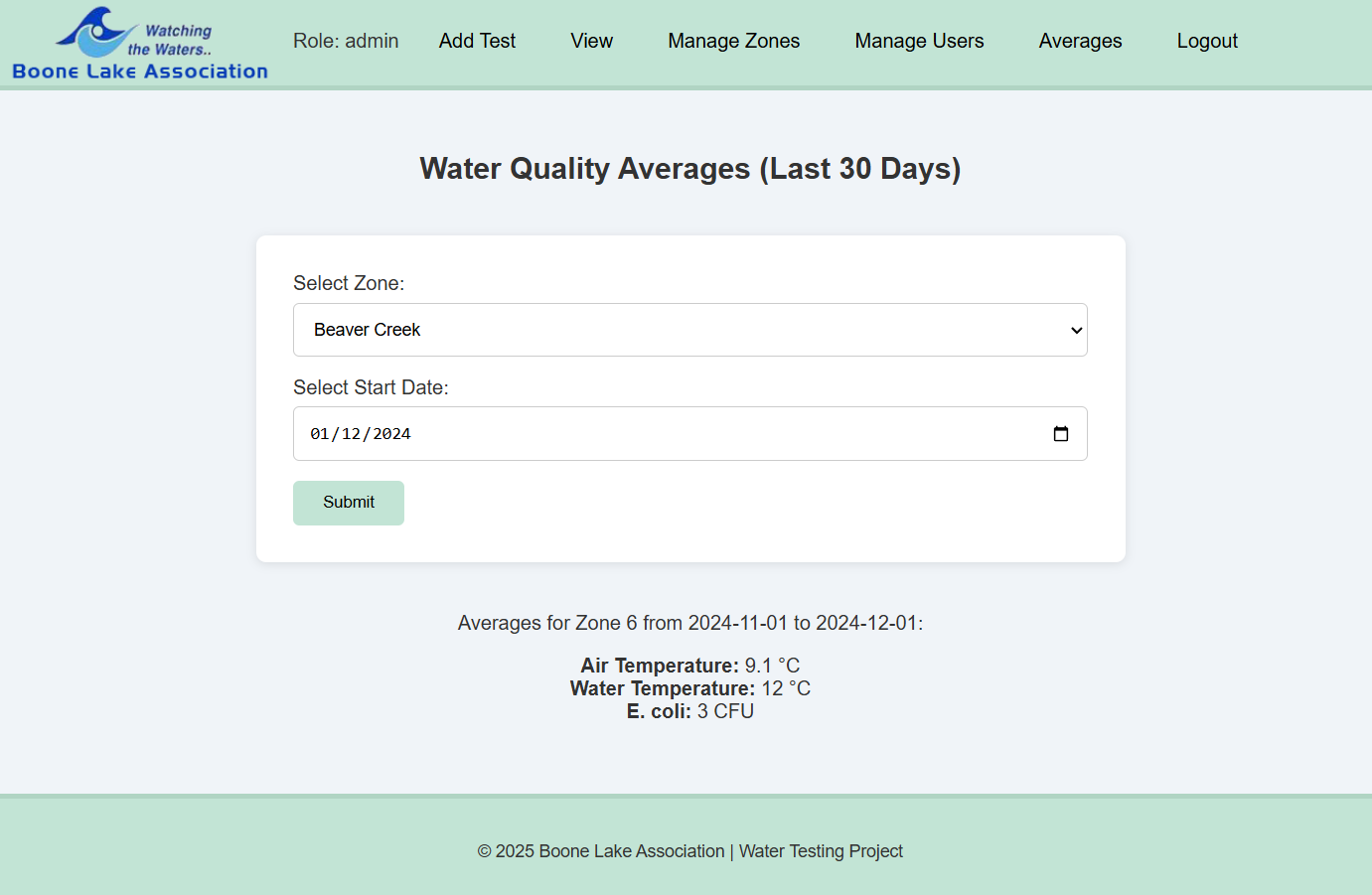Screen dimensions: 1372x895
Task: Open the calendar picker in the date field
Action: point(1061,433)
